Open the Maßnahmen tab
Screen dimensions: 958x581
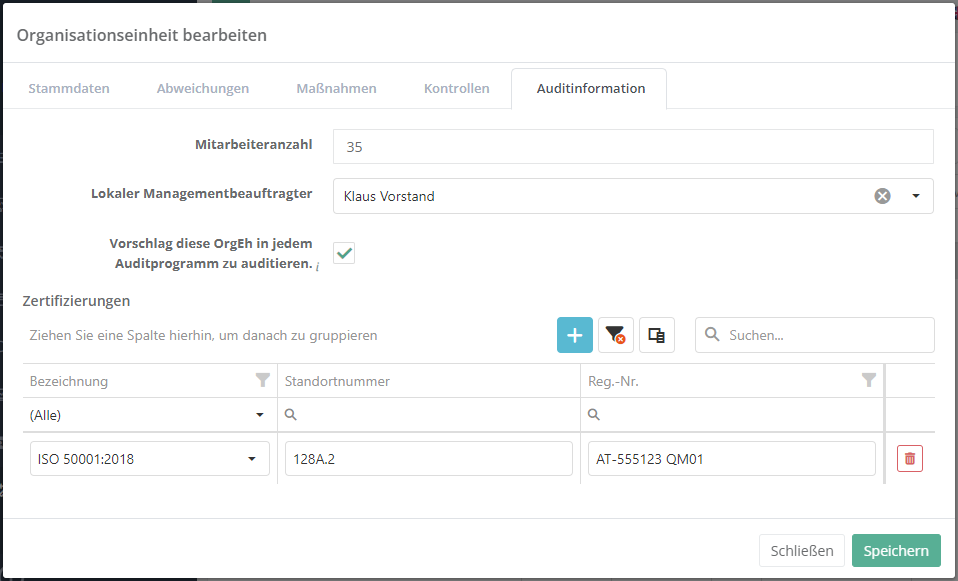336,88
